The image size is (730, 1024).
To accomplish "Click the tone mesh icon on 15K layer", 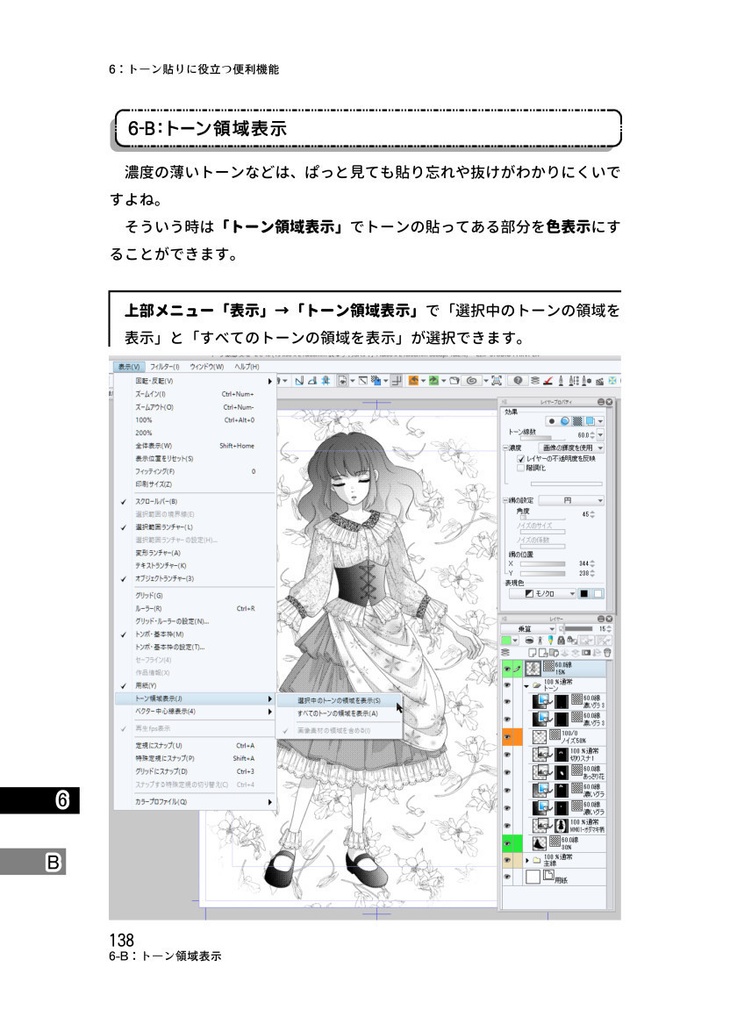I will pyautogui.click(x=548, y=667).
